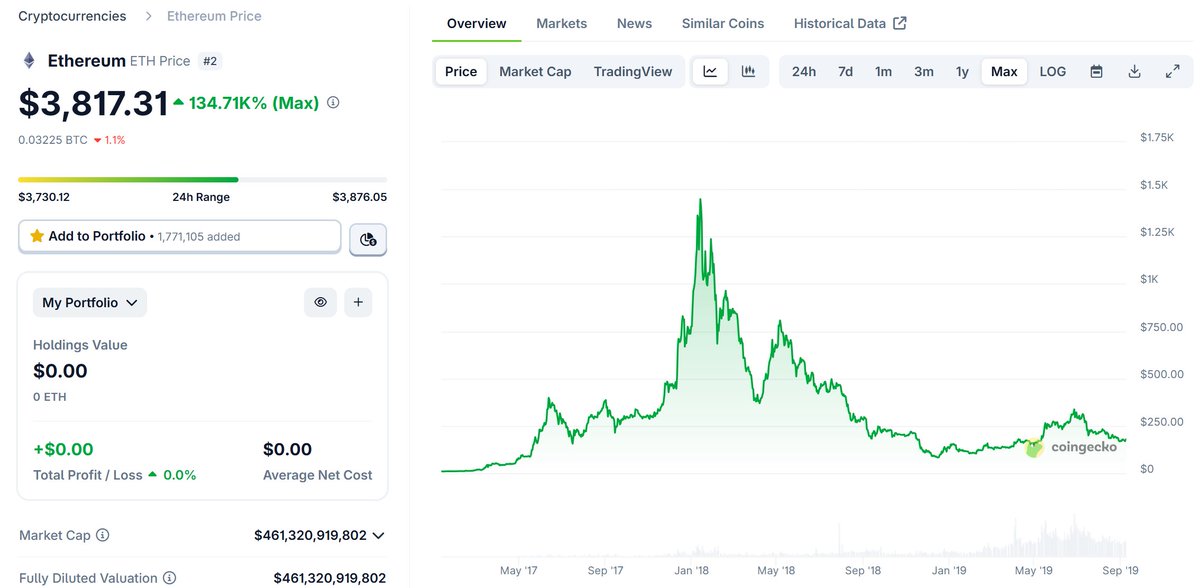Toggle portfolio value visibility eye
The width and height of the screenshot is (1200, 588).
coord(321,302)
